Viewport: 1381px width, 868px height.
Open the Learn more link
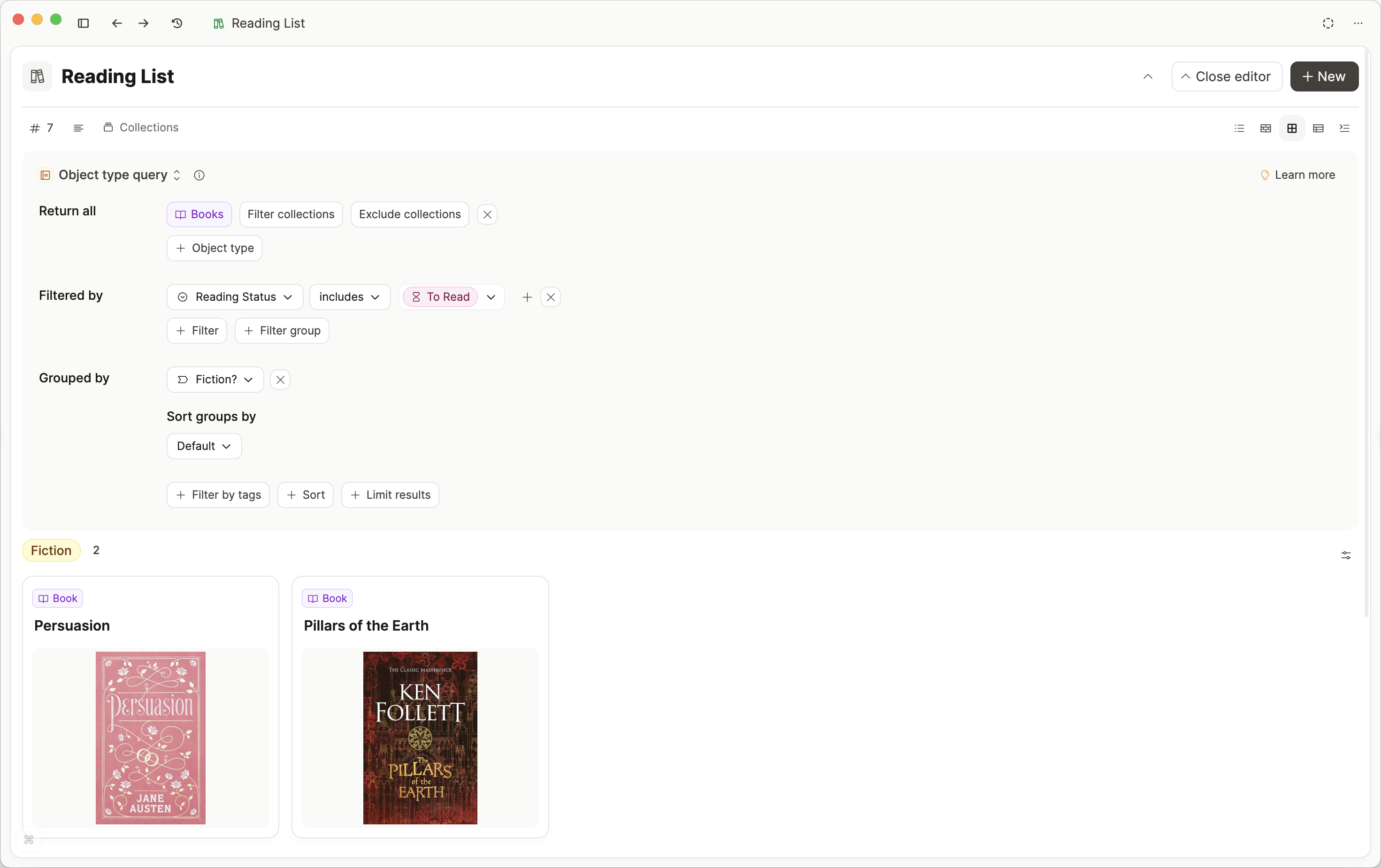point(1297,175)
